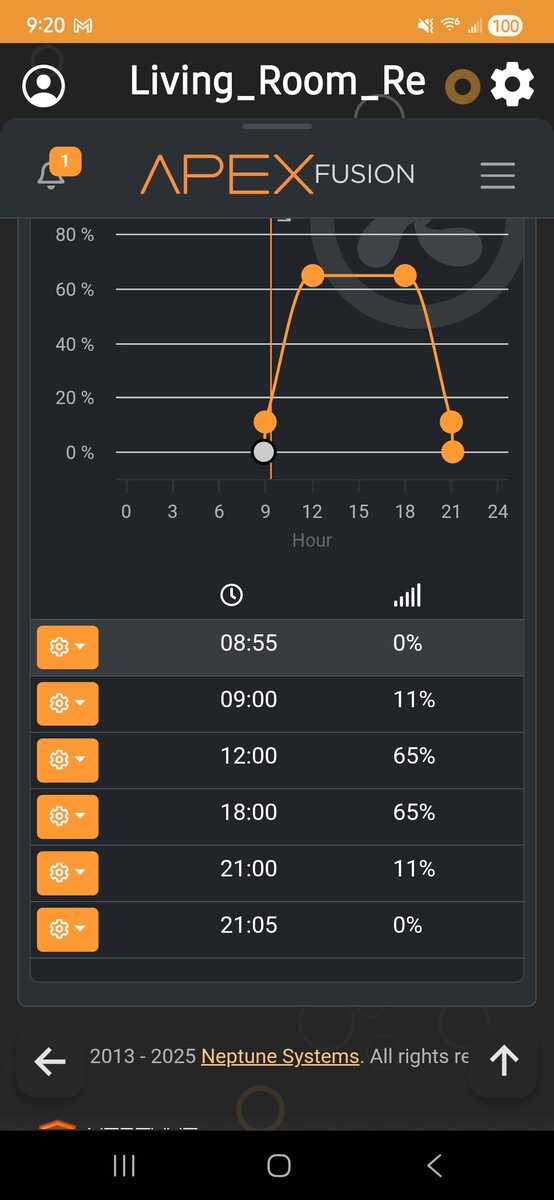
Task: Select the gray graph point at 0%
Action: click(x=263, y=452)
